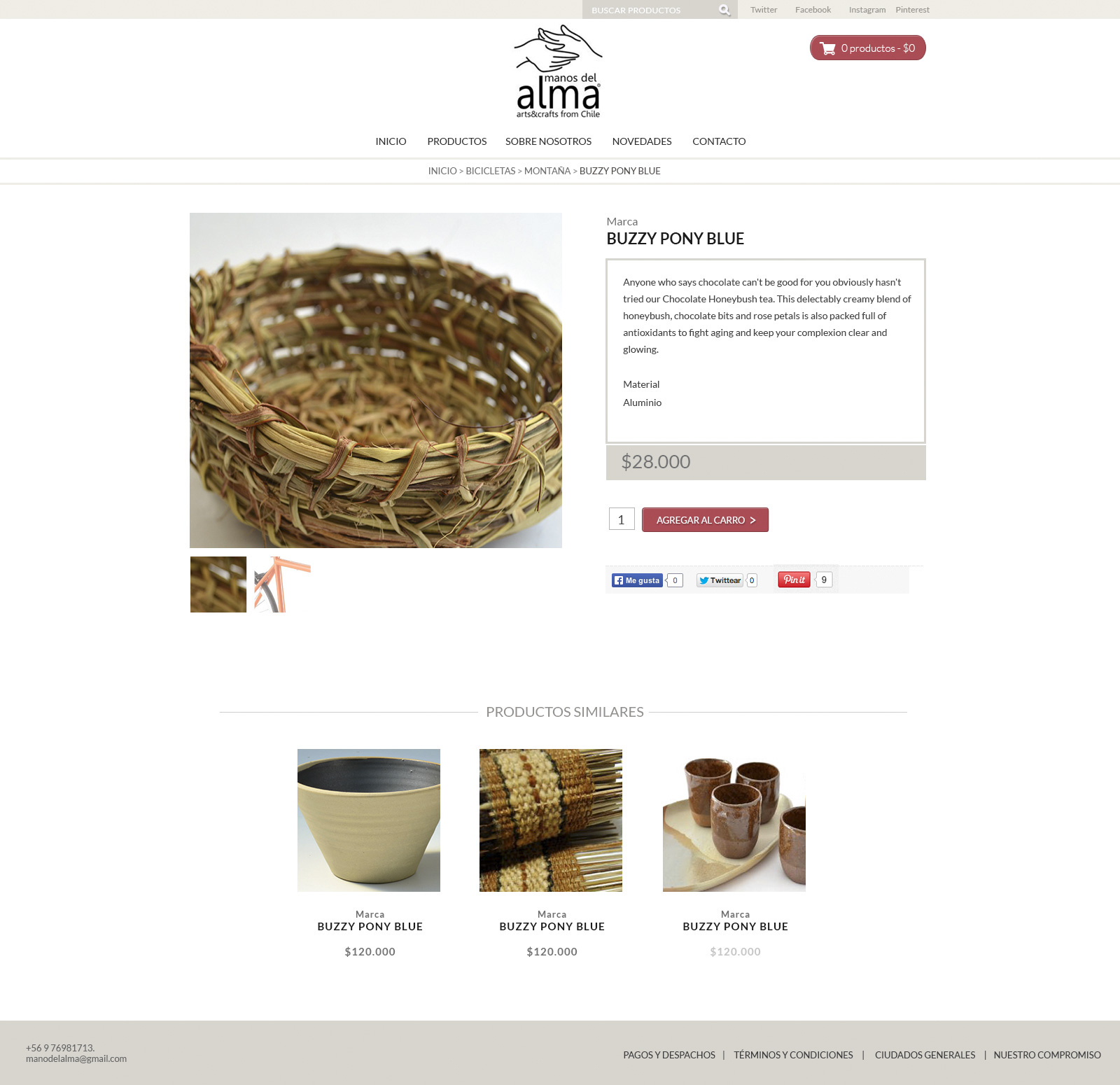Screen dimensions: 1120x1085
Task: Select the basket weave thumbnail
Action: (218, 584)
